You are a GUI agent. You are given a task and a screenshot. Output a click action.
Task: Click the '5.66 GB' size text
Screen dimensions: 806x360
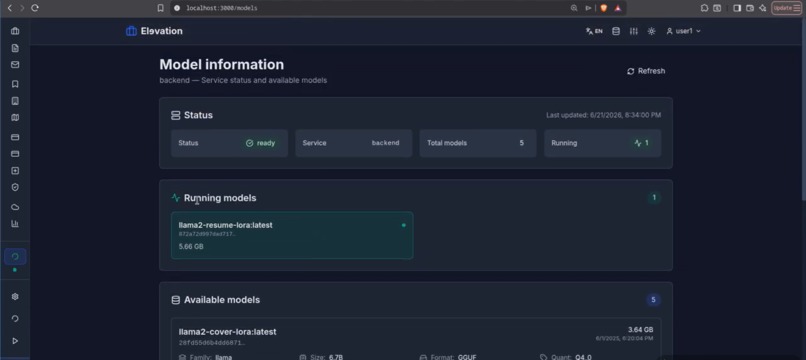[x=191, y=247]
